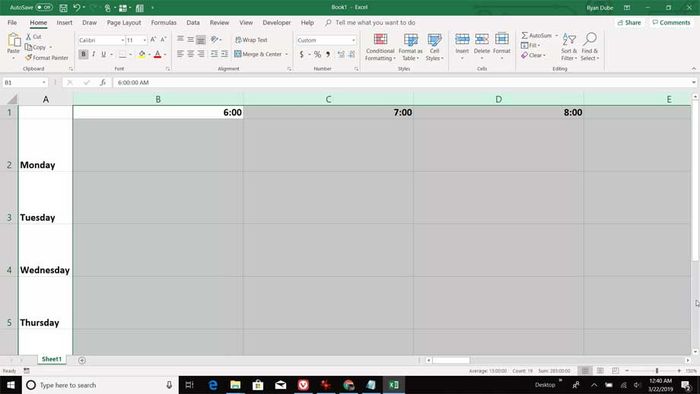Apply percent style to cells
Screen dimensions: 700x394
(317, 54)
